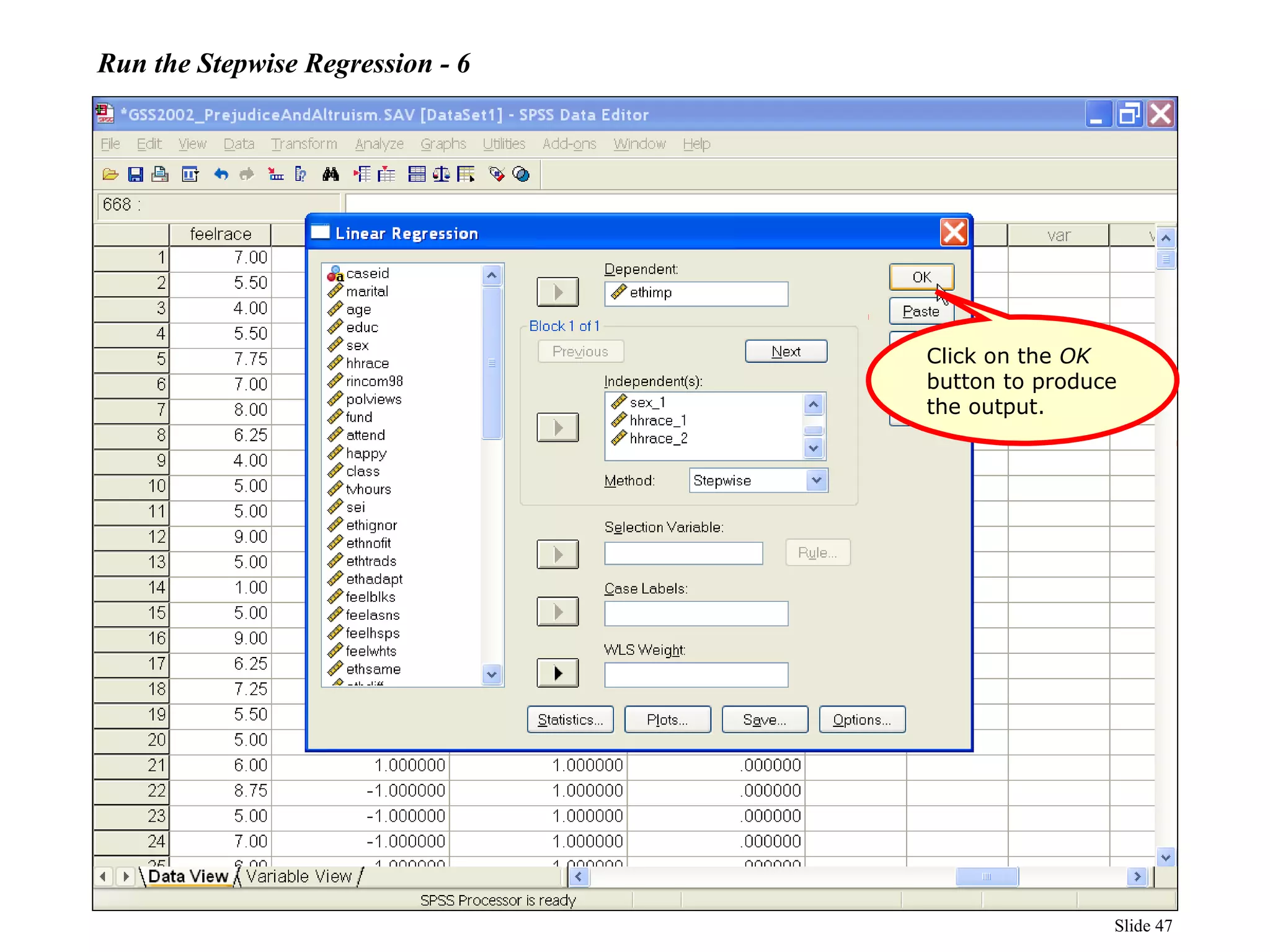
Task: Open the Data menu
Action: [x=239, y=144]
